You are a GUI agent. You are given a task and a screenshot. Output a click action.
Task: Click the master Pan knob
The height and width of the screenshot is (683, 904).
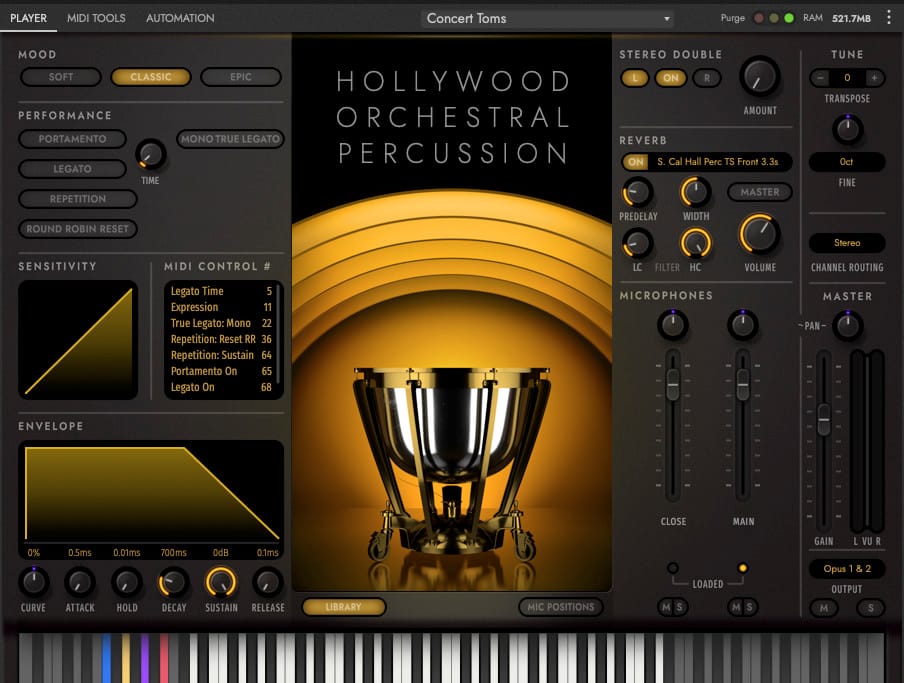(848, 325)
